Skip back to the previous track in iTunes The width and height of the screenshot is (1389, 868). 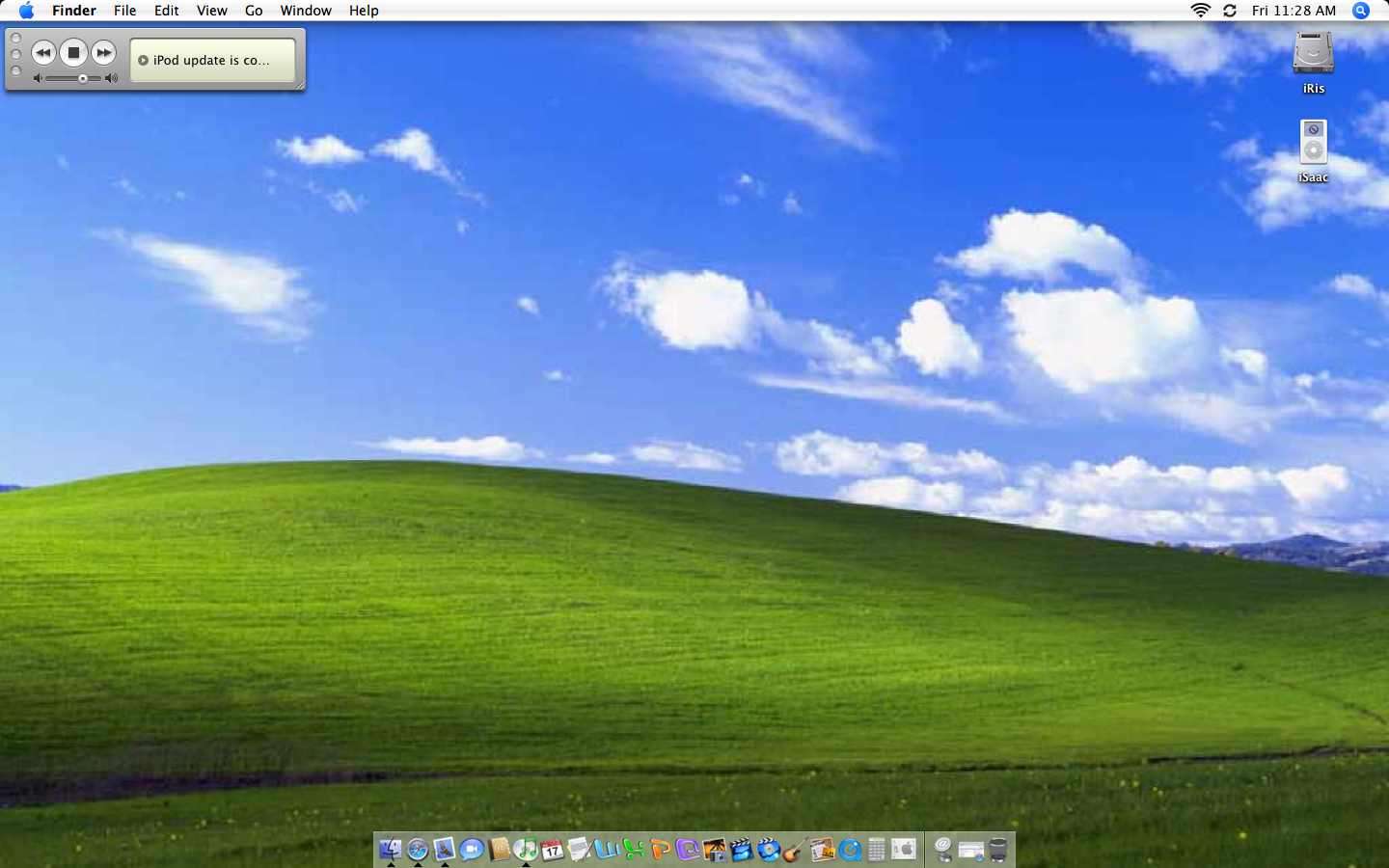(x=43, y=52)
